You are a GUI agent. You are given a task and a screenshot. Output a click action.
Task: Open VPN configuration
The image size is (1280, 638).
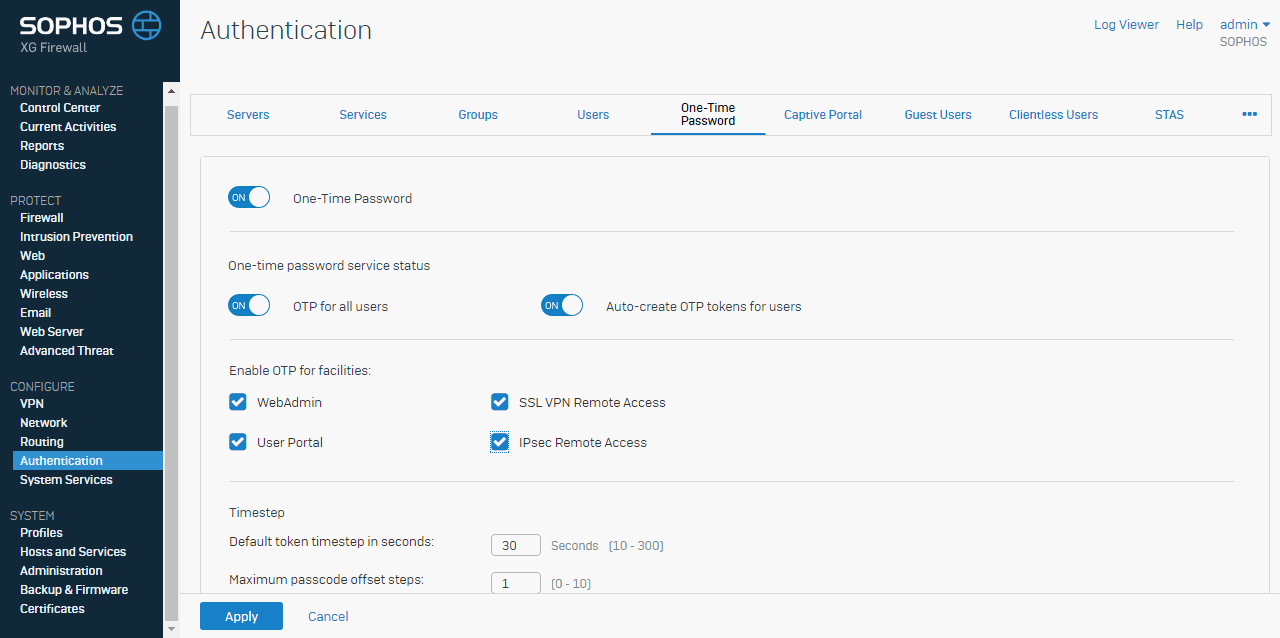(x=32, y=404)
